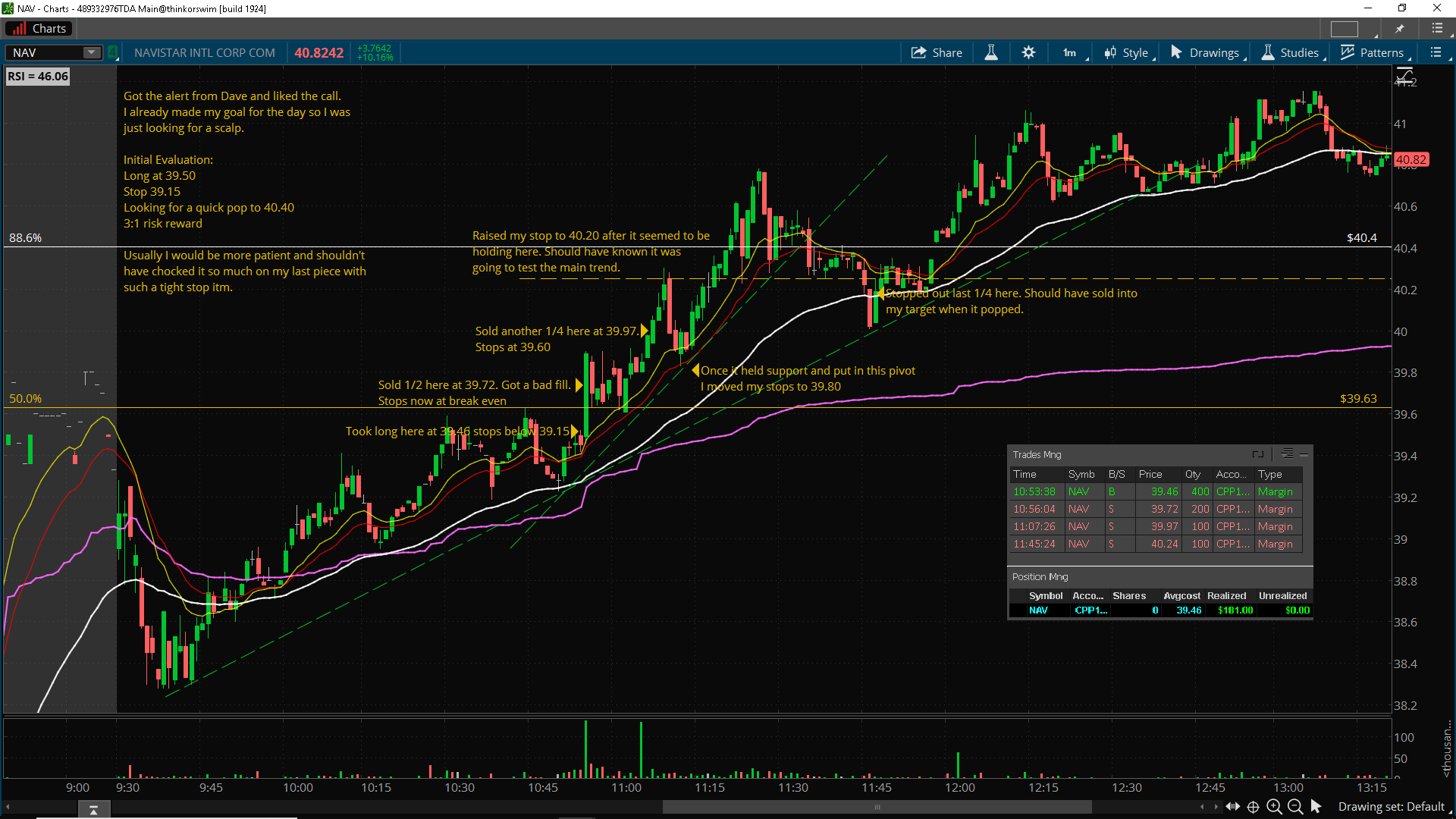Open the Style candlestick menu
The width and height of the screenshot is (1456, 819).
(x=1128, y=52)
